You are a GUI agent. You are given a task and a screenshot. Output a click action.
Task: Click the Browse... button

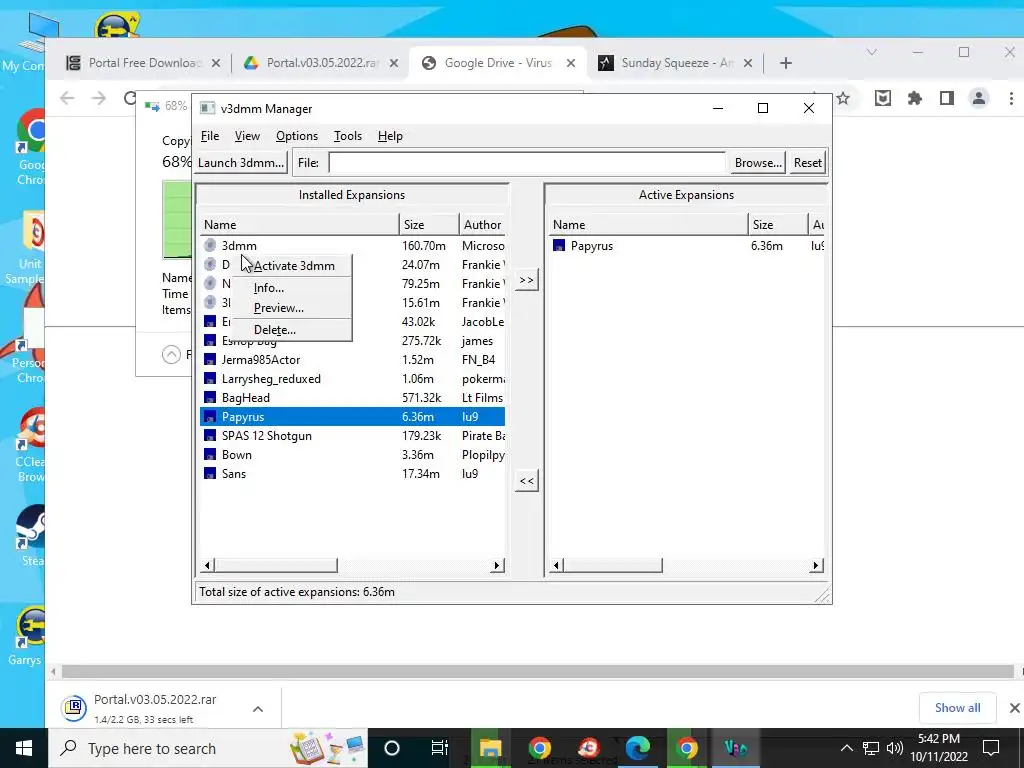[758, 163]
